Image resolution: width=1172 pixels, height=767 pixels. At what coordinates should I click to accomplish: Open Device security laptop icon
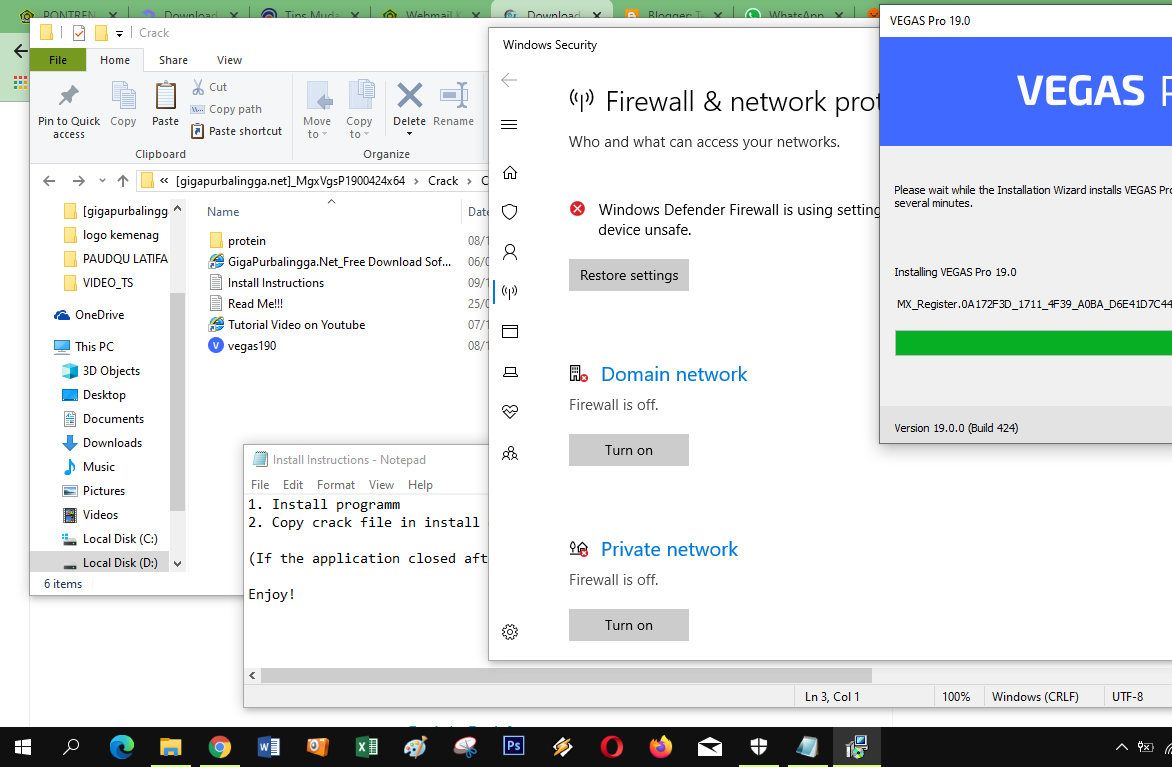coord(510,372)
